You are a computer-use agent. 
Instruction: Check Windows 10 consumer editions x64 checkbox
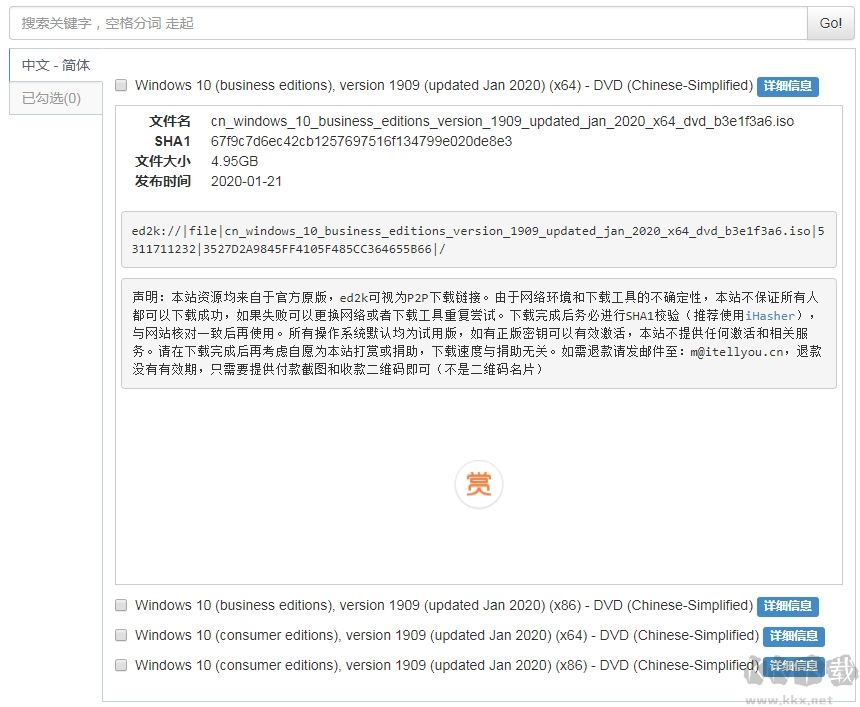tap(121, 635)
